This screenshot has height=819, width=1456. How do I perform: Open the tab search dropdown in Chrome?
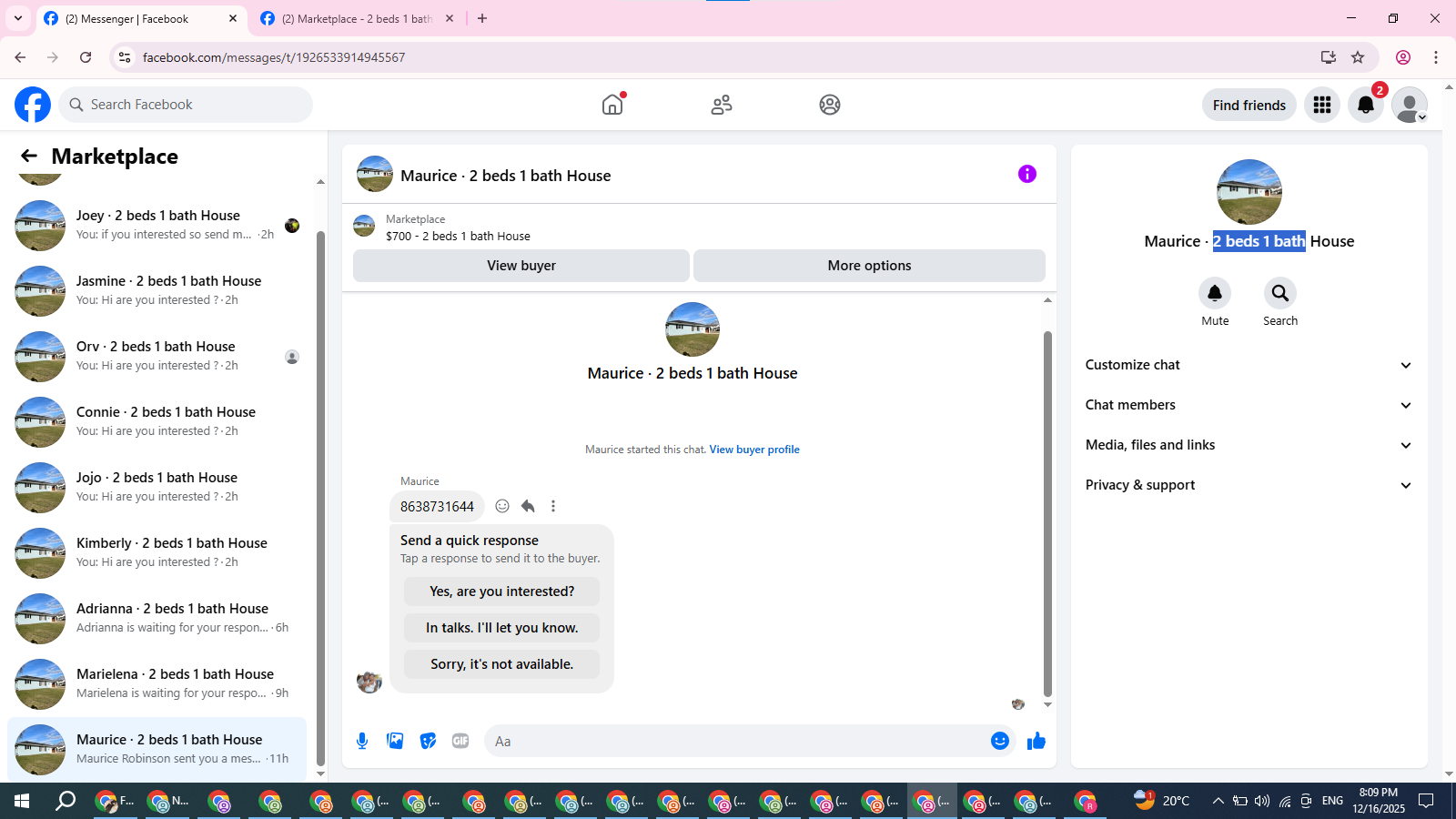[18, 18]
